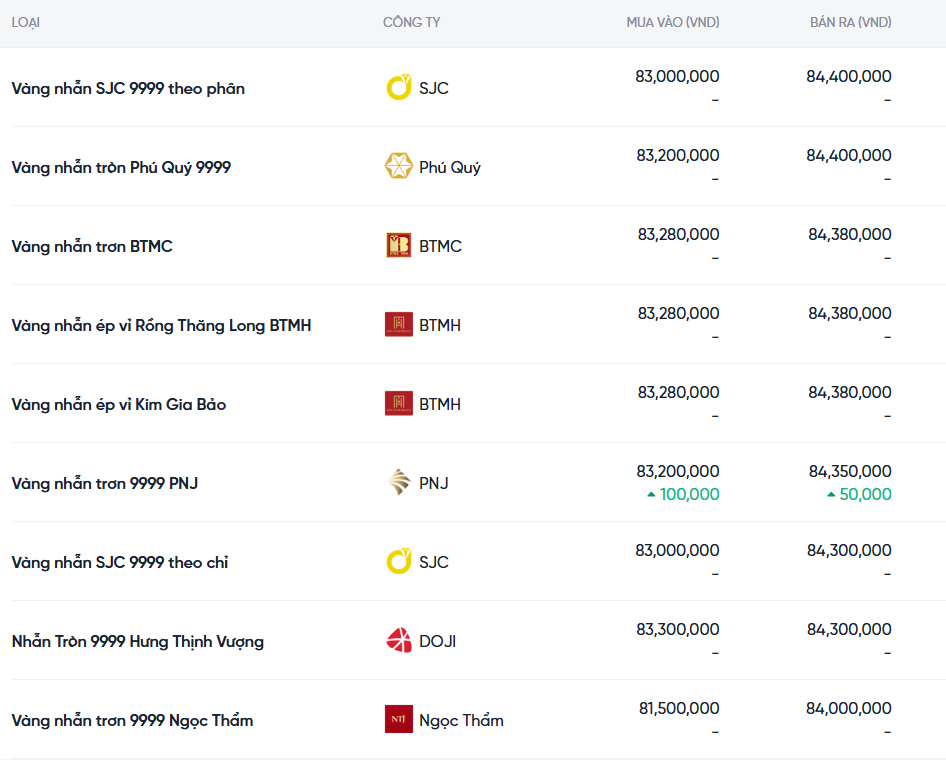Click the SJC logo in the 'theo chỉ' row
Image resolution: width=946 pixels, height=760 pixels.
399,562
